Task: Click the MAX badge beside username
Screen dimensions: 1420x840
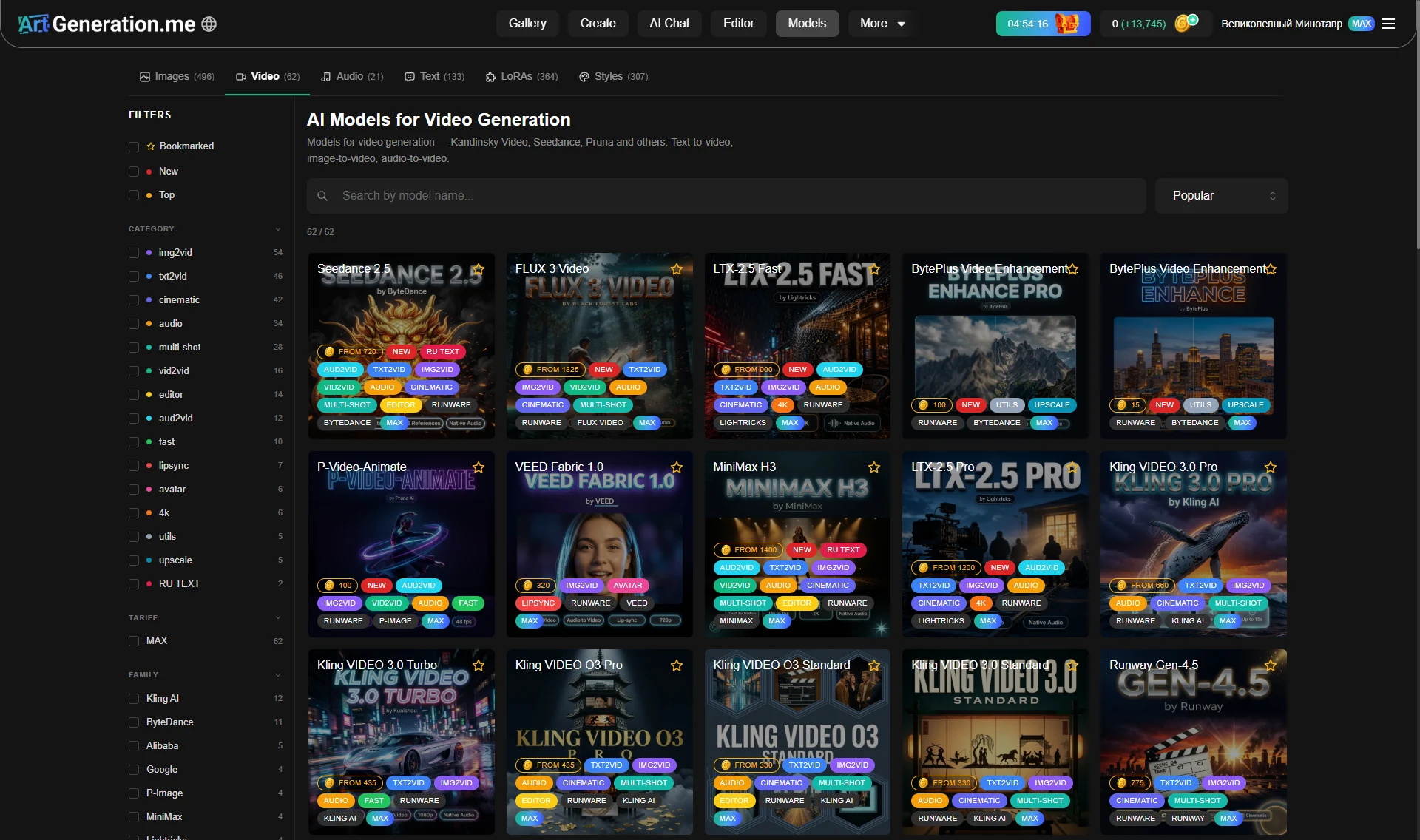Action: (1362, 24)
